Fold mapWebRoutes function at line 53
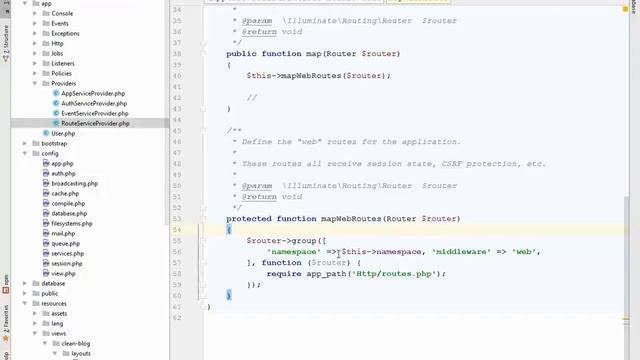The image size is (640, 360). 203,219
